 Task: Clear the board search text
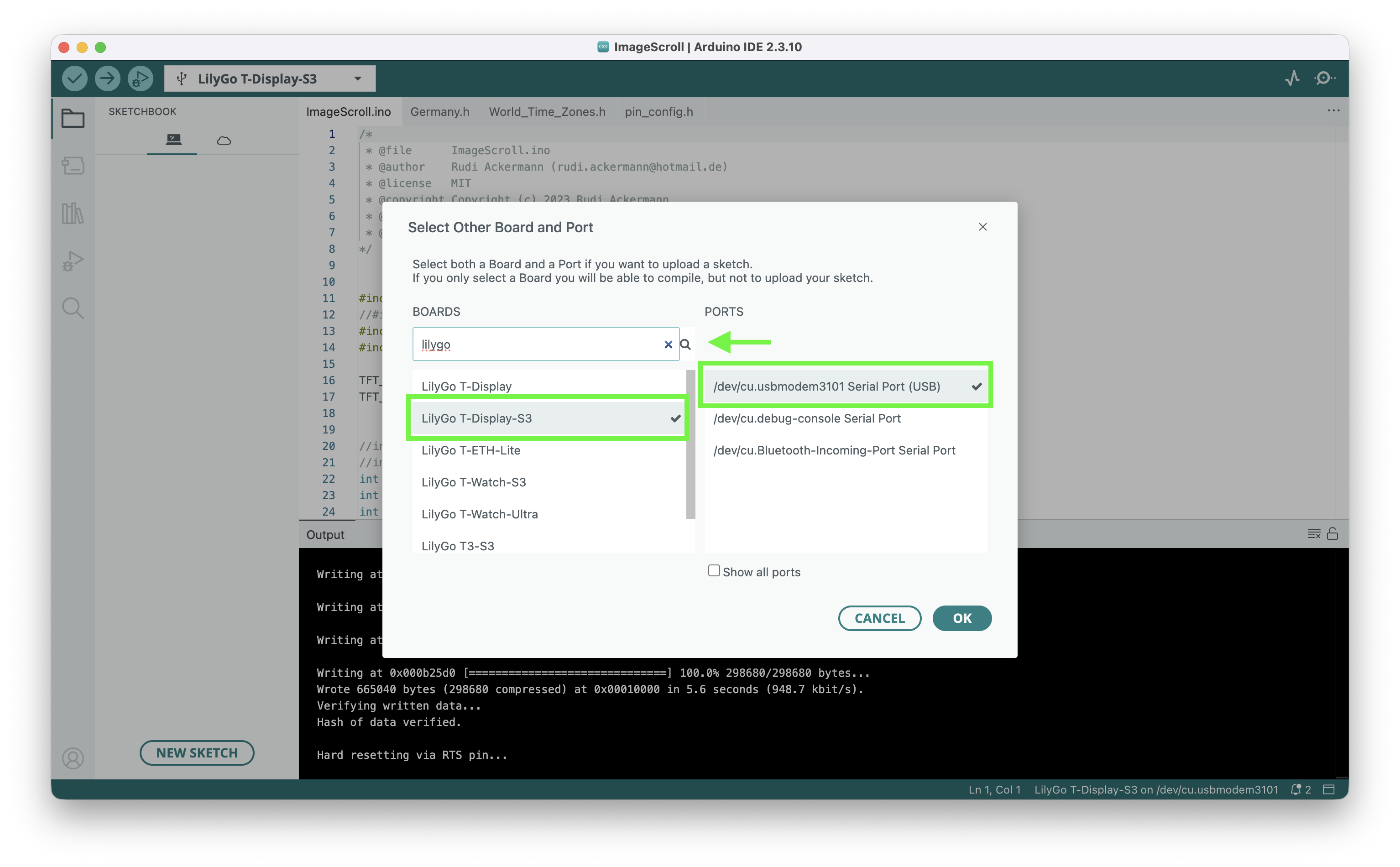668,345
